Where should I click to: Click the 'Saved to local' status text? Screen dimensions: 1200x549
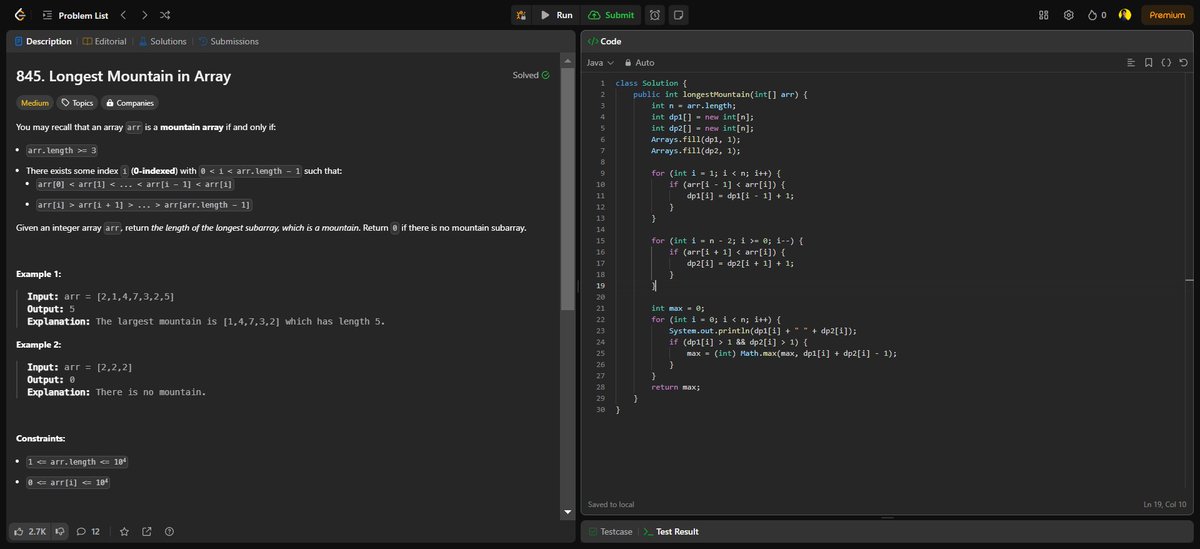click(x=611, y=504)
